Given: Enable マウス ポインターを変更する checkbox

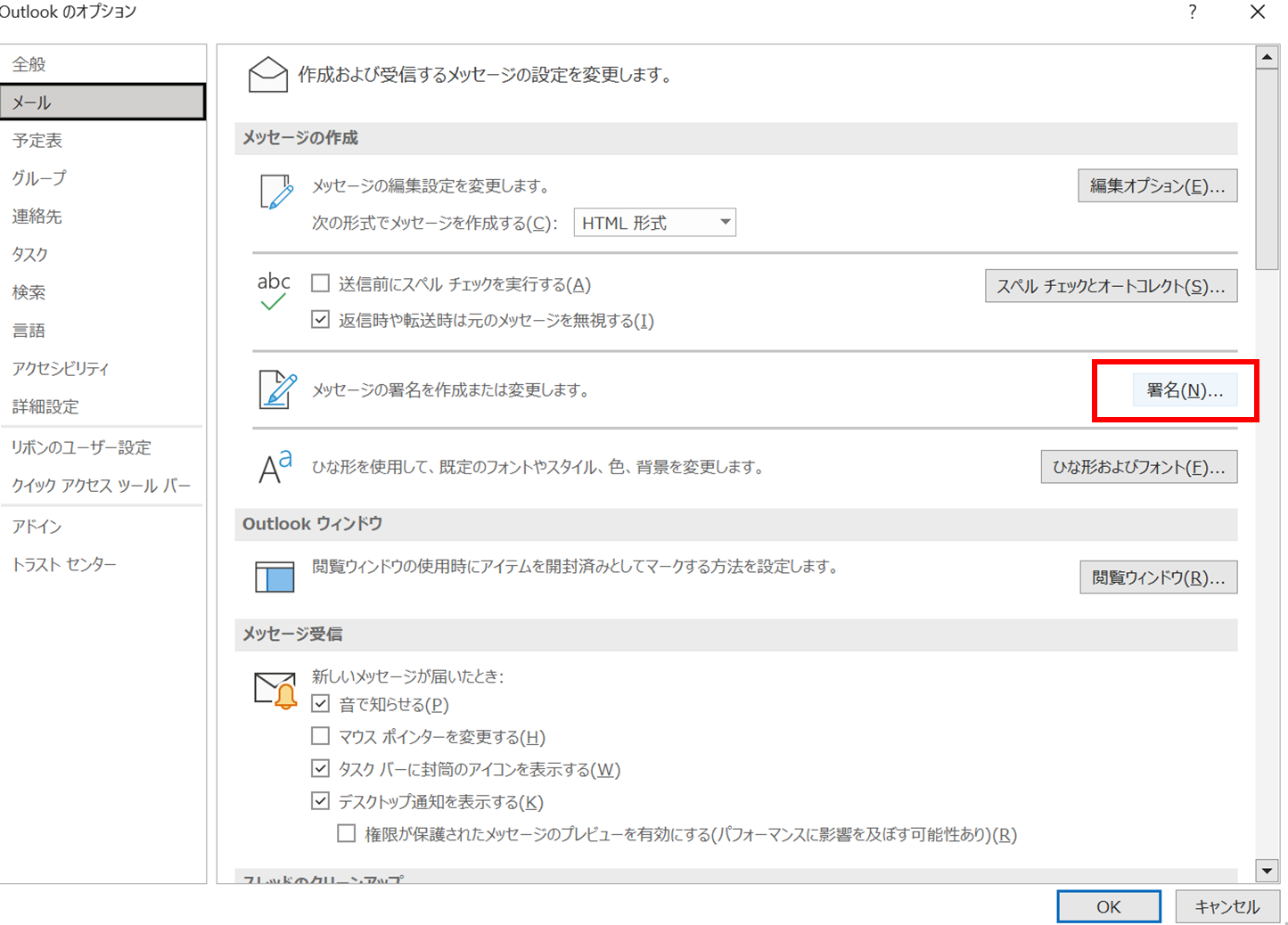Looking at the screenshot, I should 320,736.
